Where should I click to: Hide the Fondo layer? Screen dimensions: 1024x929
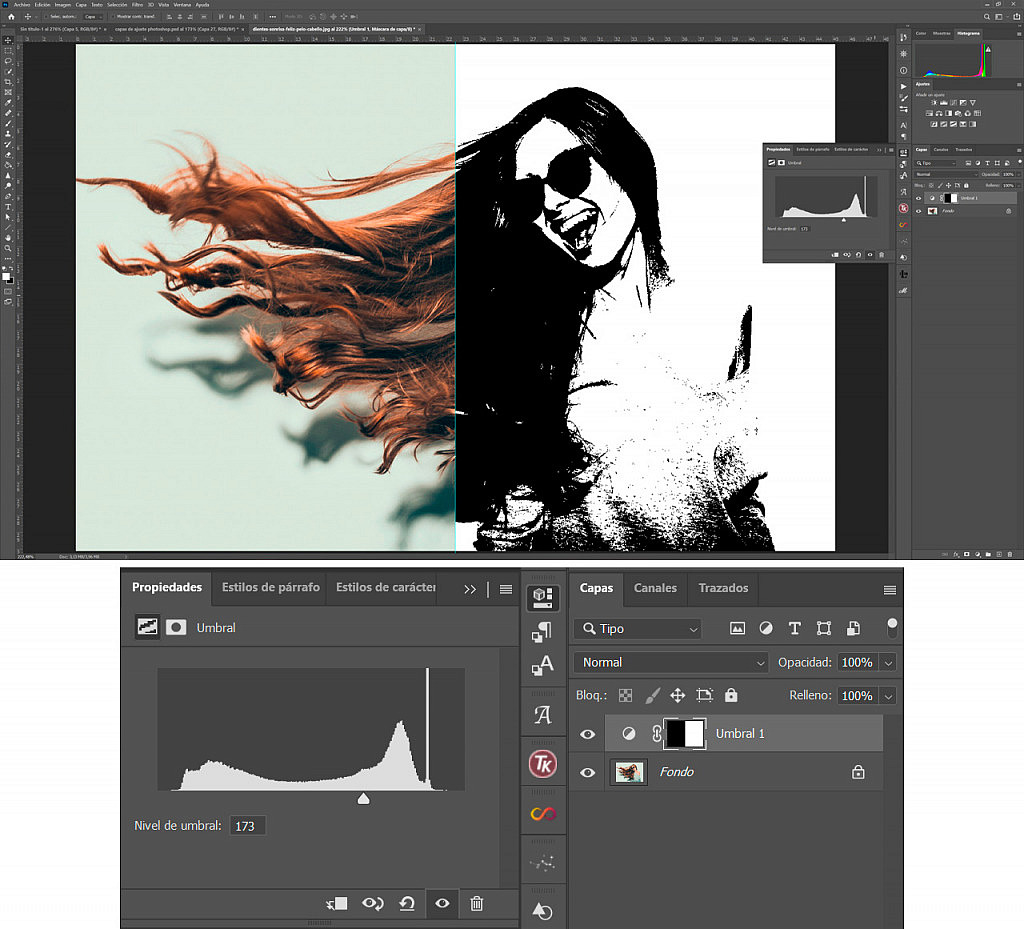click(x=587, y=771)
